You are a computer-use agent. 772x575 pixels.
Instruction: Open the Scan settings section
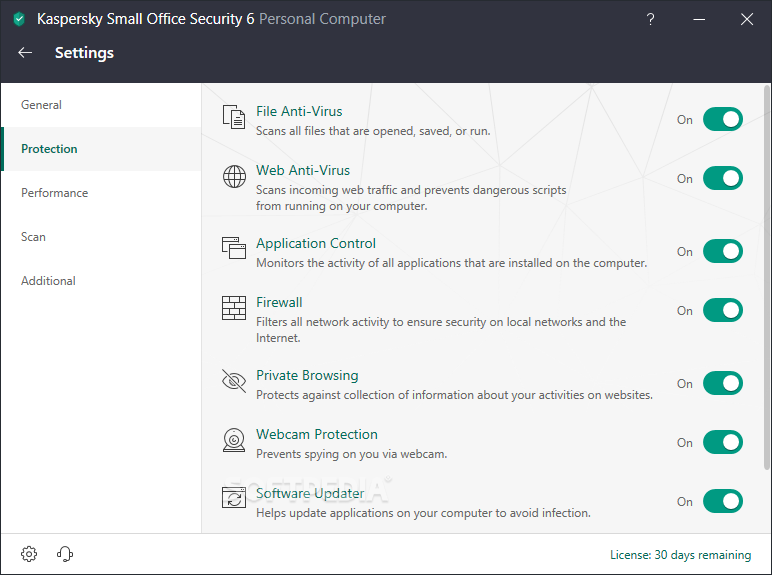click(x=101, y=237)
